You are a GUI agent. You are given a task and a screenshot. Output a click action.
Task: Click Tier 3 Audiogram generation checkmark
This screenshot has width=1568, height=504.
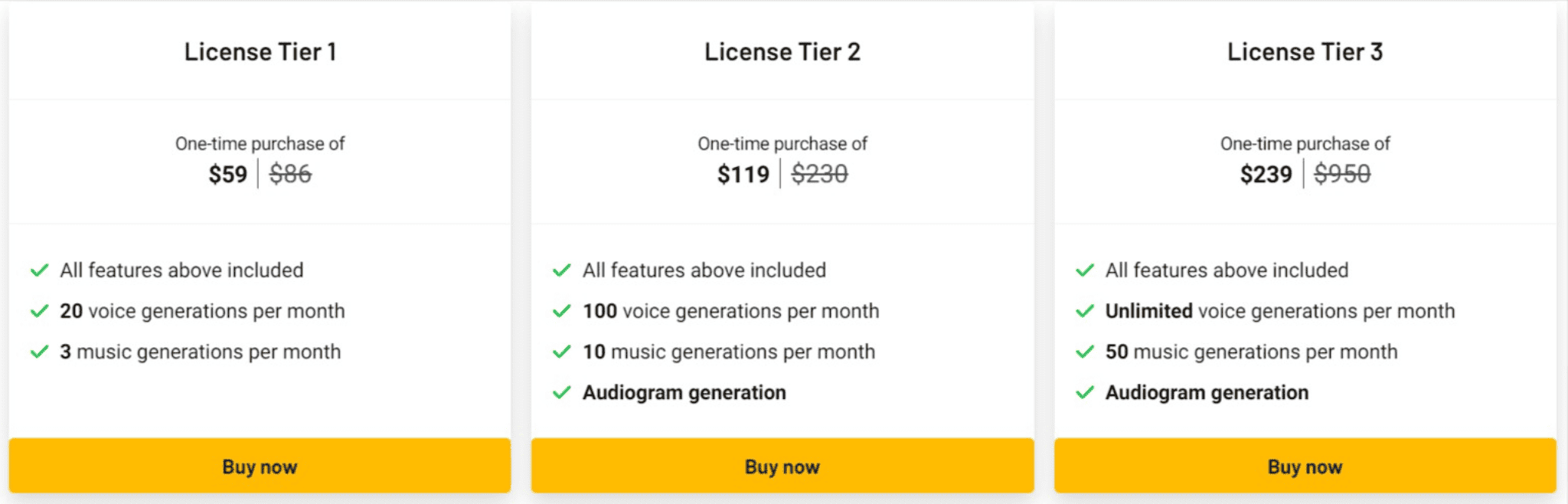pyautogui.click(x=1085, y=392)
